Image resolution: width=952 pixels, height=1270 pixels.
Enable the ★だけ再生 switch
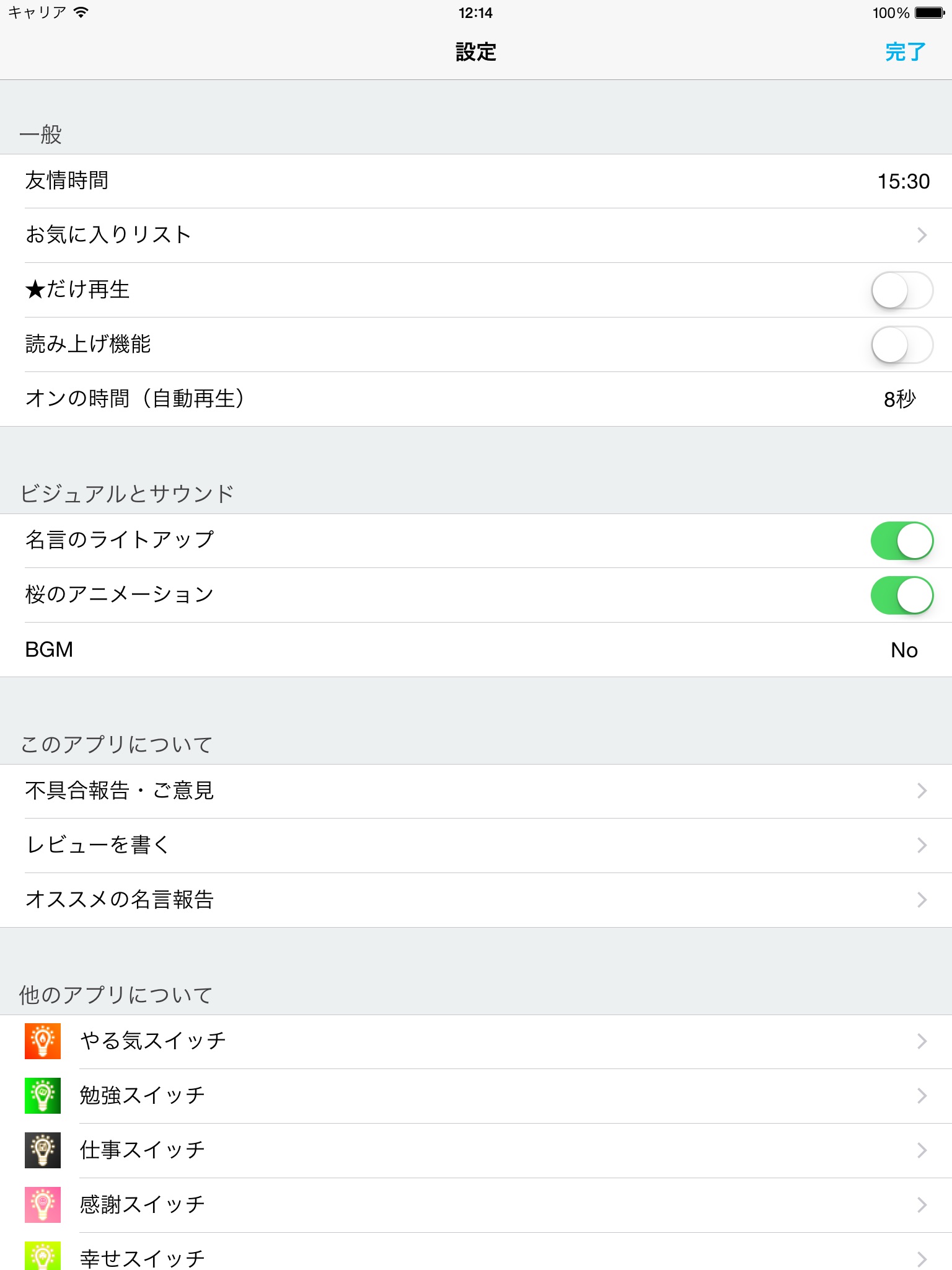click(902, 290)
